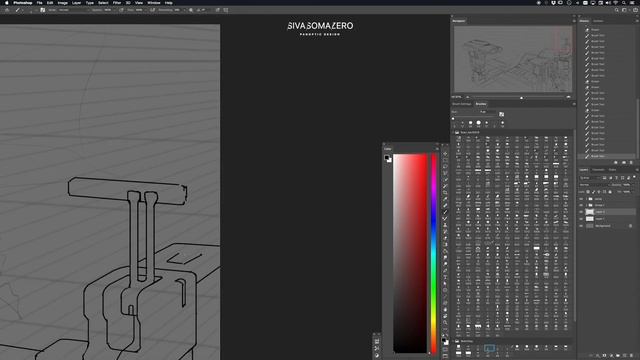Expand the Group 2 layer folder

coord(586,205)
